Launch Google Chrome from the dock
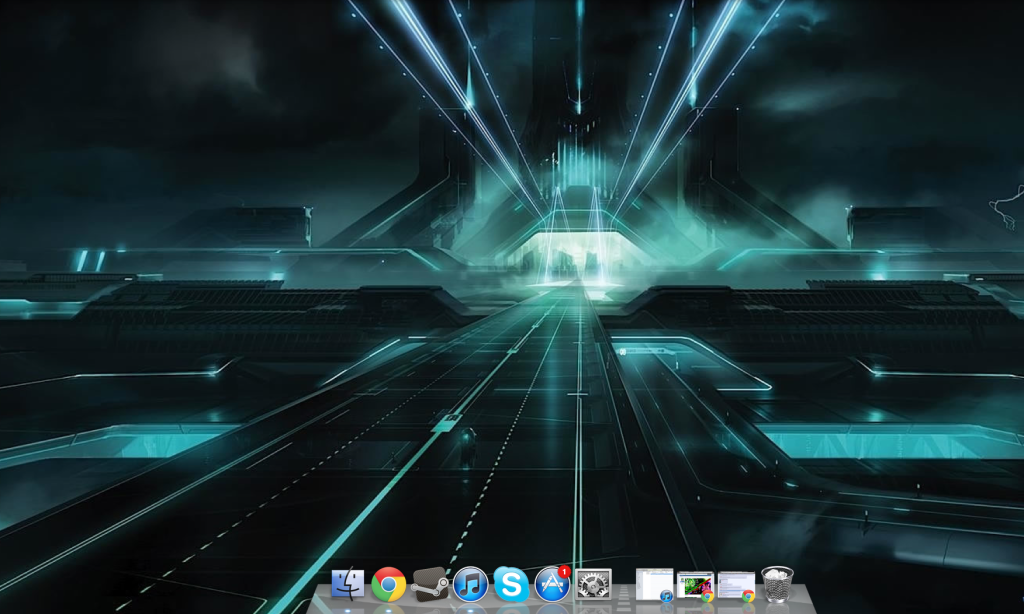The width and height of the screenshot is (1024, 614). 389,584
